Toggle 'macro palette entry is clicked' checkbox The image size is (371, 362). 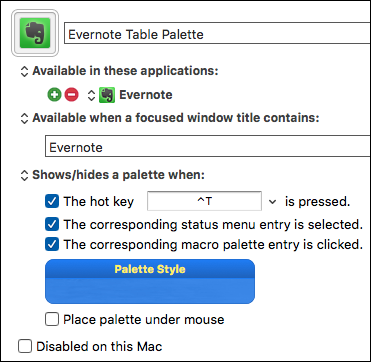(x=52, y=244)
